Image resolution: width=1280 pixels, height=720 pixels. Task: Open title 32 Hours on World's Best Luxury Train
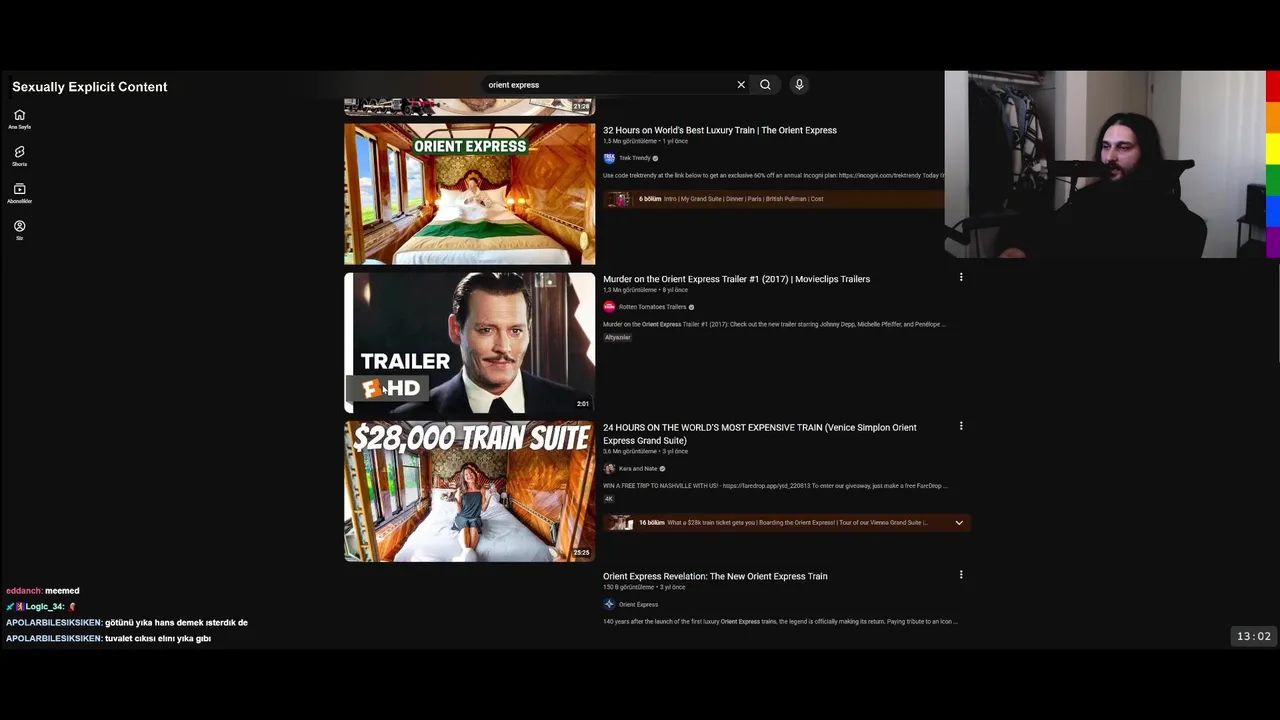click(x=720, y=130)
